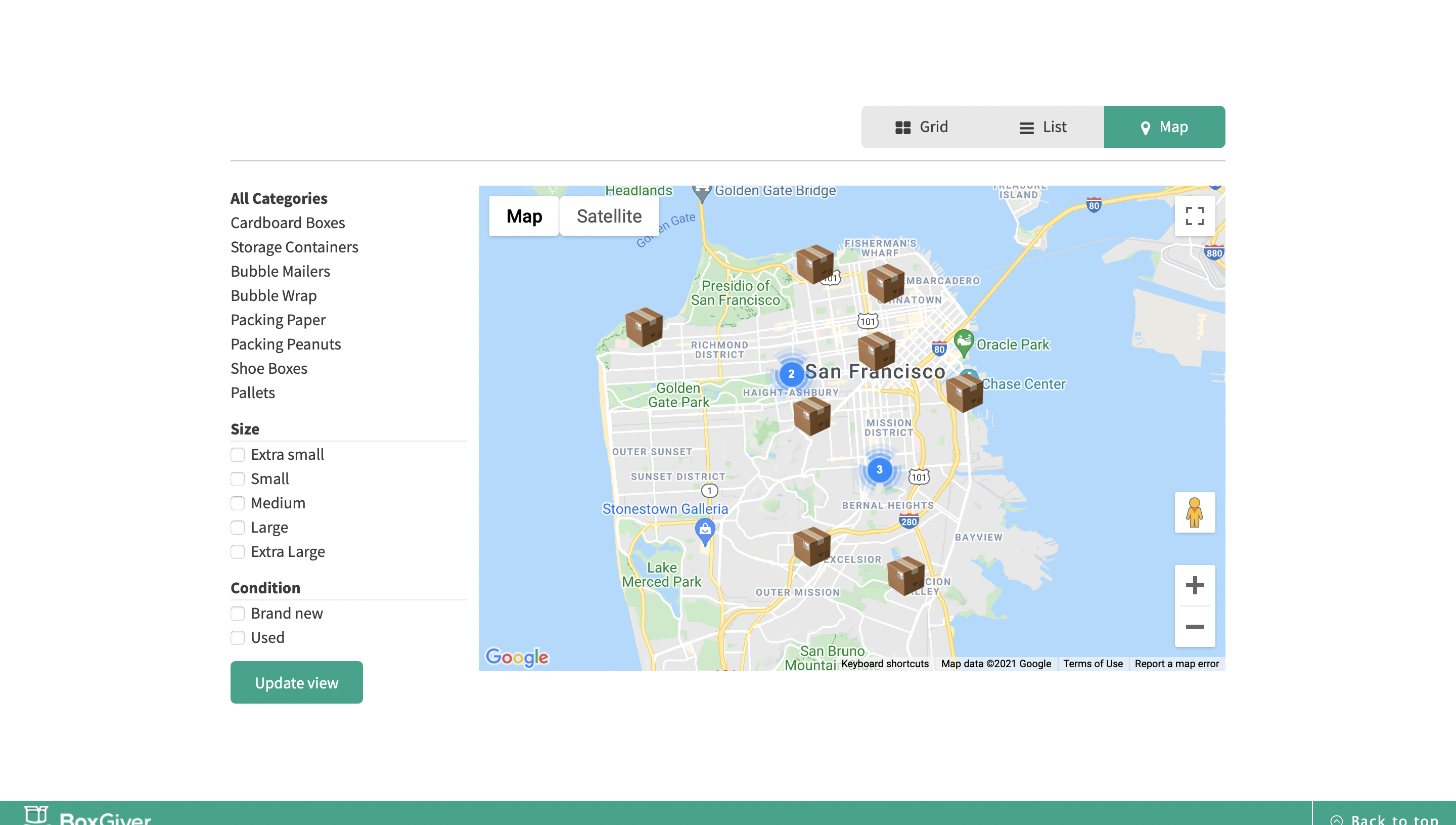This screenshot has height=825, width=1456.
Task: Switch to List view
Action: (x=1043, y=127)
